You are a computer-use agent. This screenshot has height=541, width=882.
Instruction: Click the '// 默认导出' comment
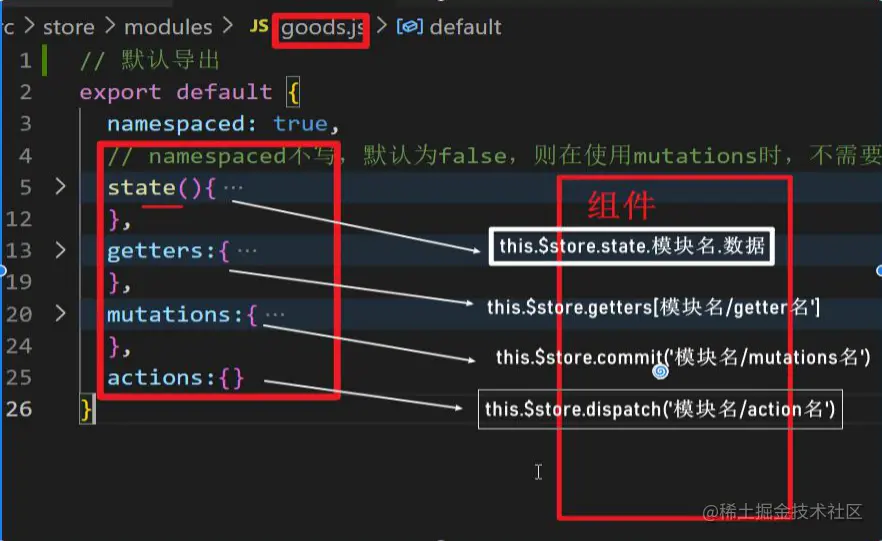(x=149, y=60)
